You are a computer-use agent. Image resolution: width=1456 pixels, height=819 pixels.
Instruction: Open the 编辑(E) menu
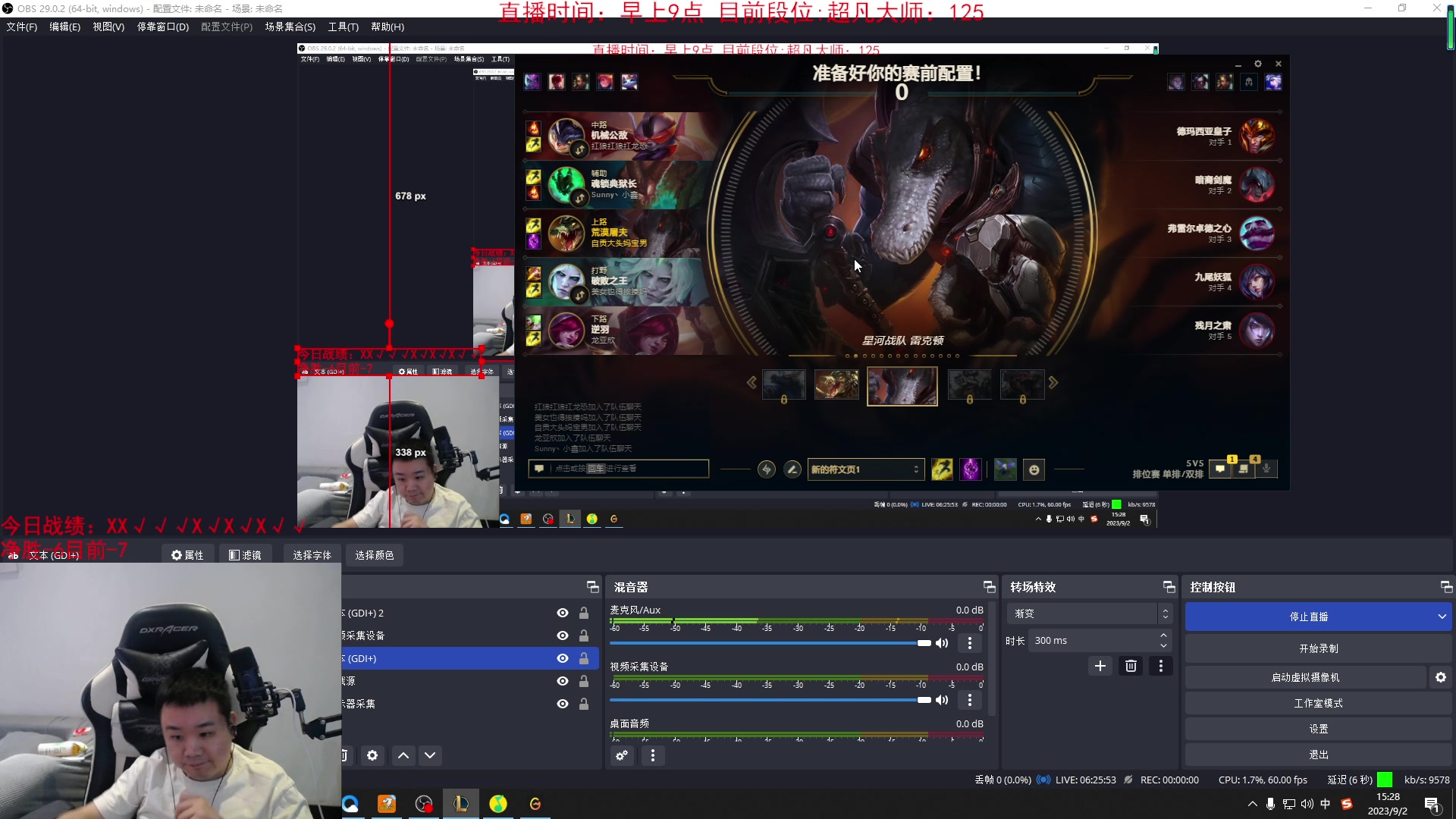coord(64,27)
